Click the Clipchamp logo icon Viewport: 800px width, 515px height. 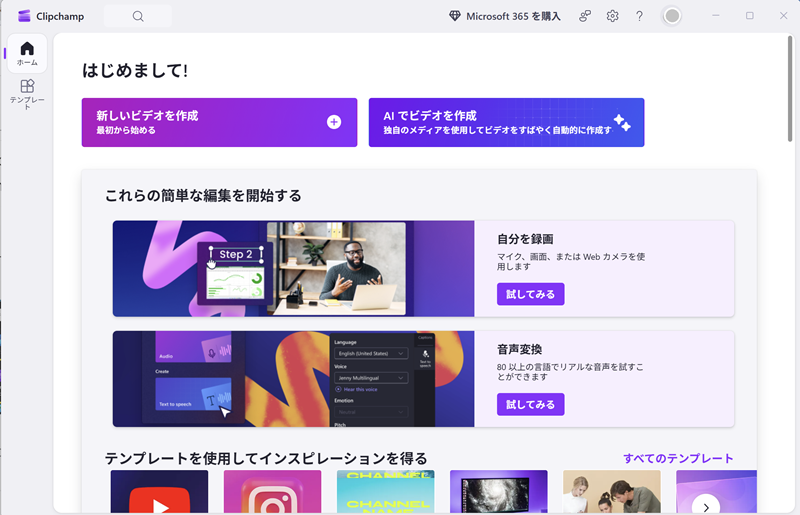[24, 16]
